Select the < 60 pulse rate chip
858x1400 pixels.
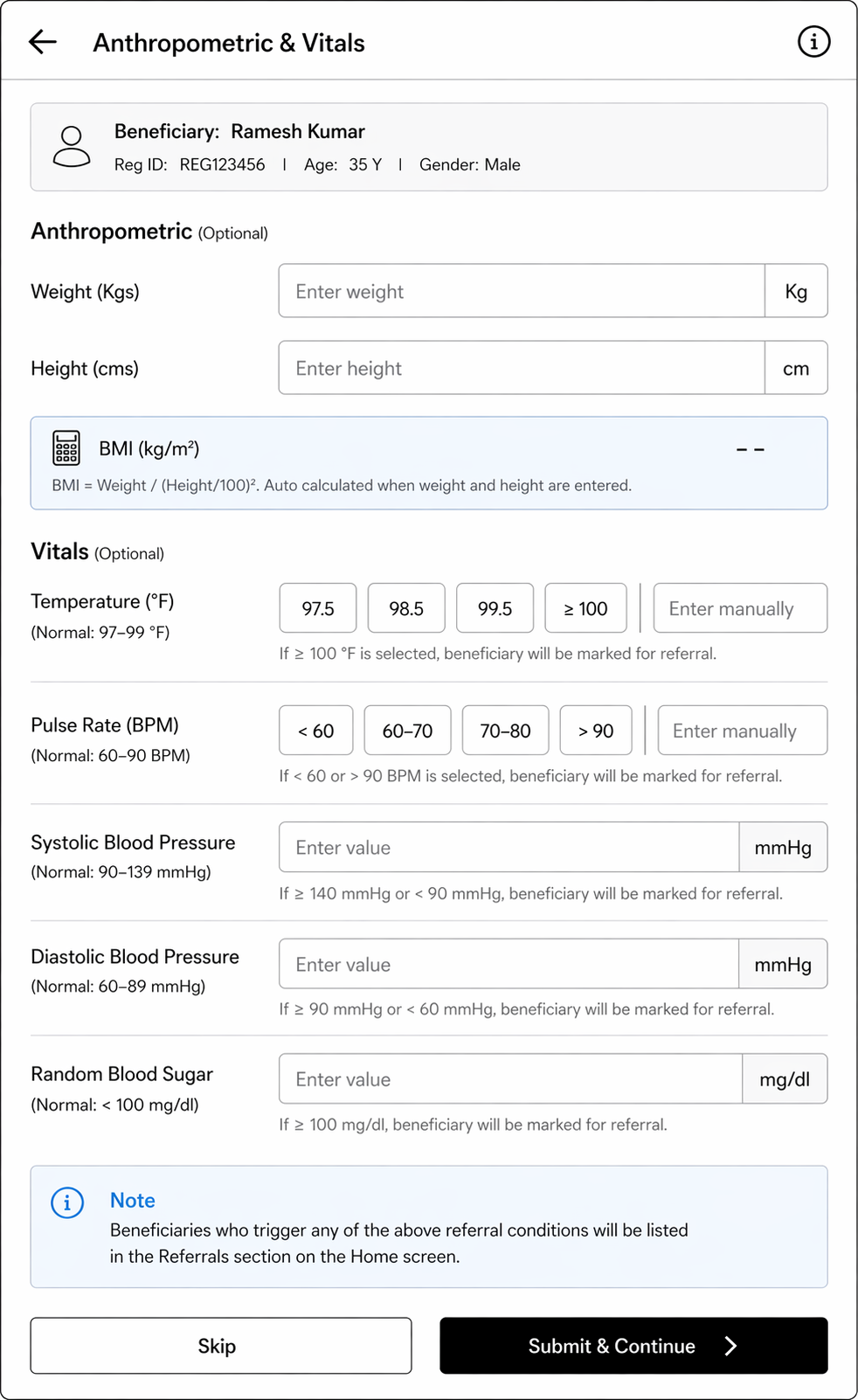(x=315, y=731)
